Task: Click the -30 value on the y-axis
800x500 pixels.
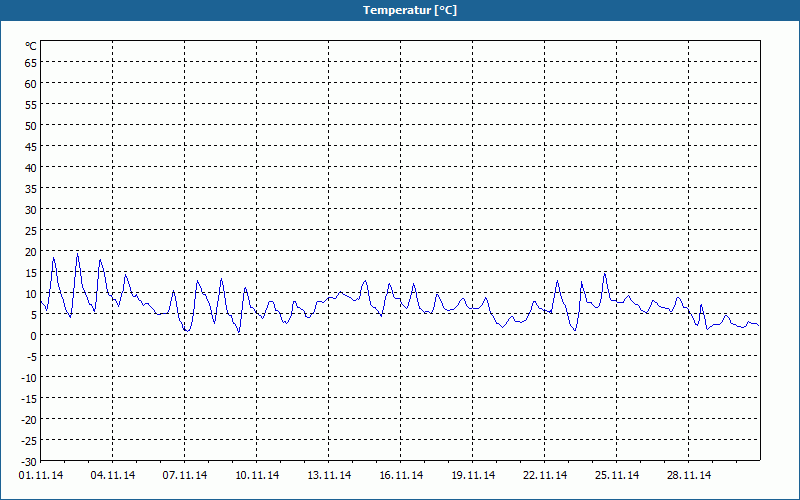Action: click(x=29, y=462)
